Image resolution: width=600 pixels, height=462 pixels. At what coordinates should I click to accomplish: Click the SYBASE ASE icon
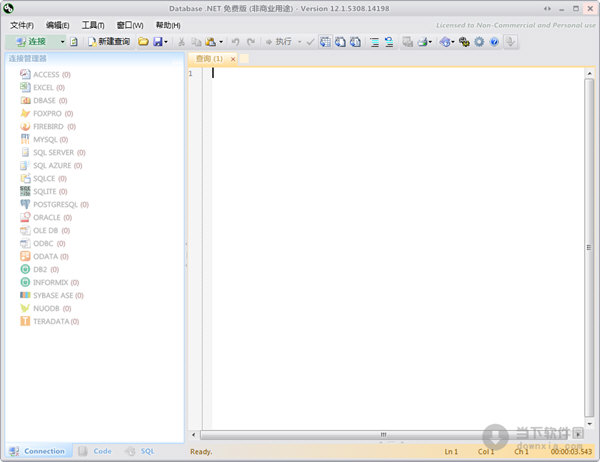(x=25, y=295)
